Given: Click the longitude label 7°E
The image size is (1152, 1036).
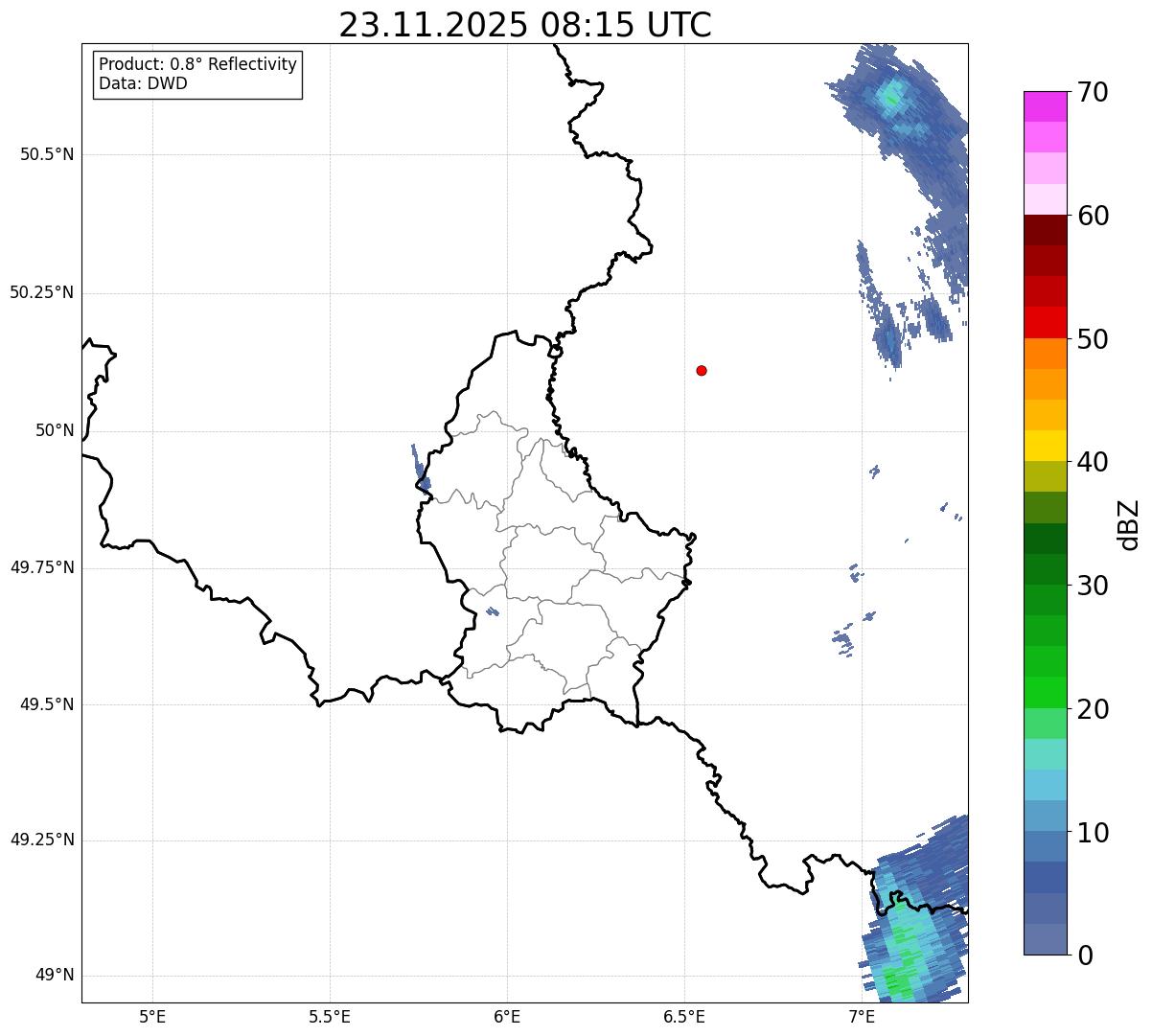Looking at the screenshot, I should pyautogui.click(x=862, y=1017).
